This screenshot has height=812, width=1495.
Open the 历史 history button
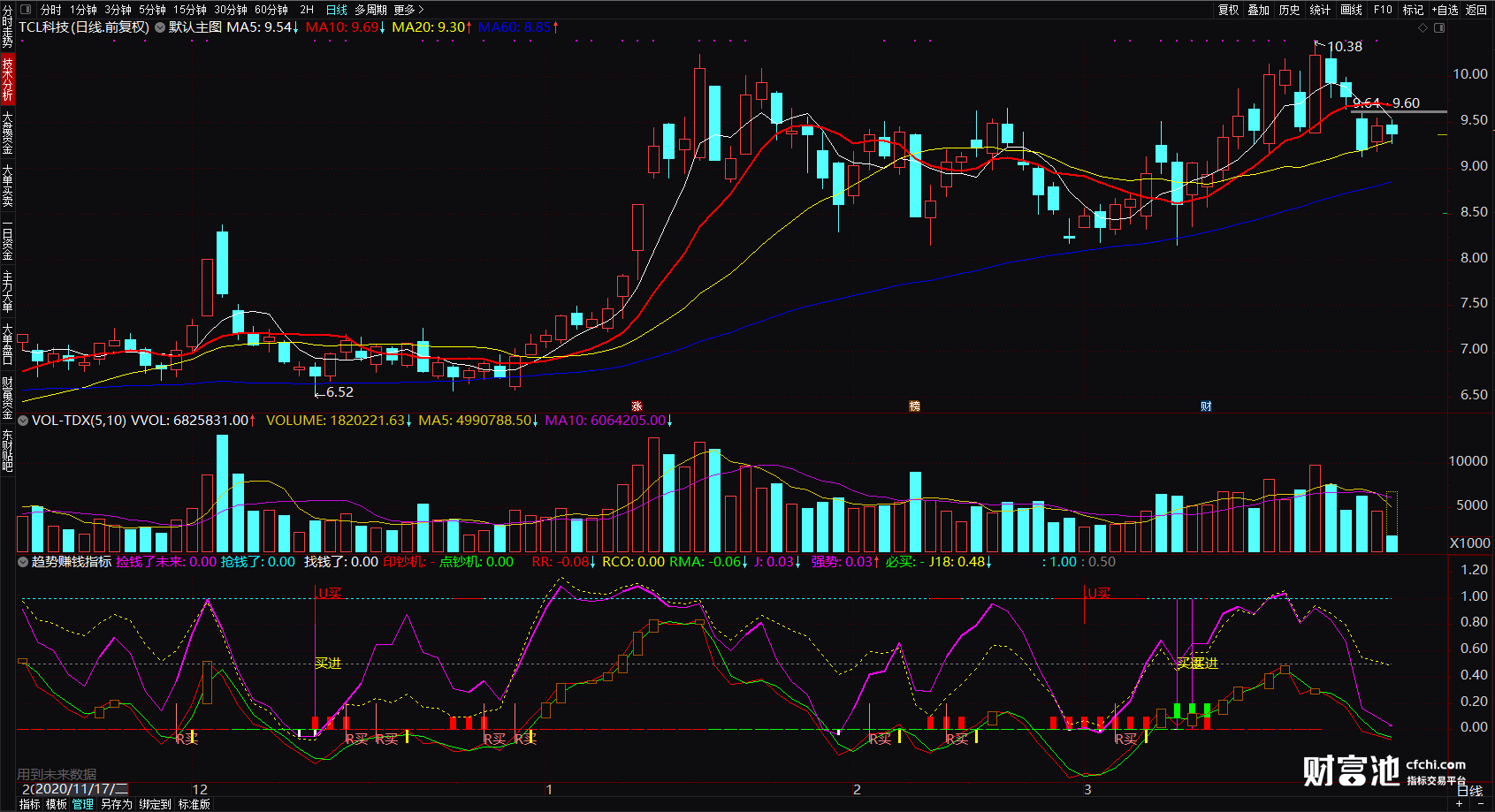pyautogui.click(x=1290, y=10)
